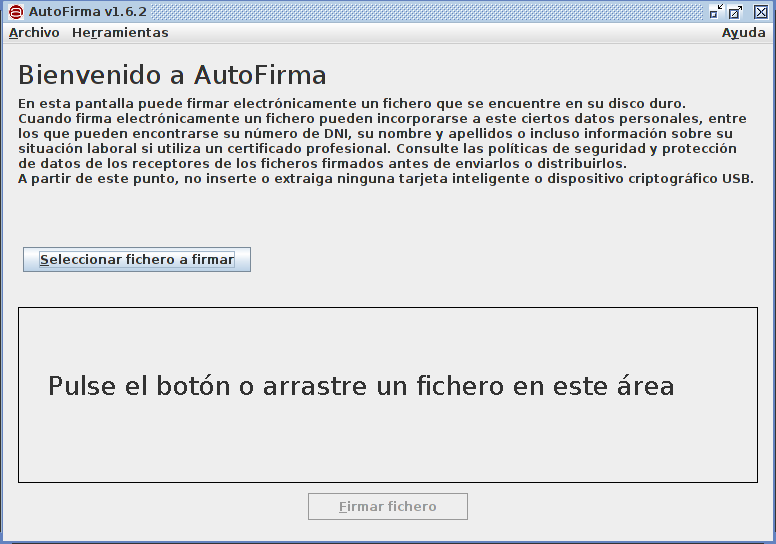776x544 pixels.
Task: Click the warning line starting 'A partir de este punto'
Action: [x=385, y=179]
